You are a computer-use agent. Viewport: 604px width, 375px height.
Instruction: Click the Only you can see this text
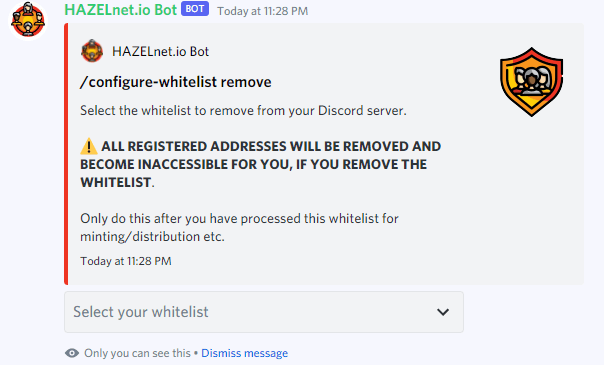(137, 353)
